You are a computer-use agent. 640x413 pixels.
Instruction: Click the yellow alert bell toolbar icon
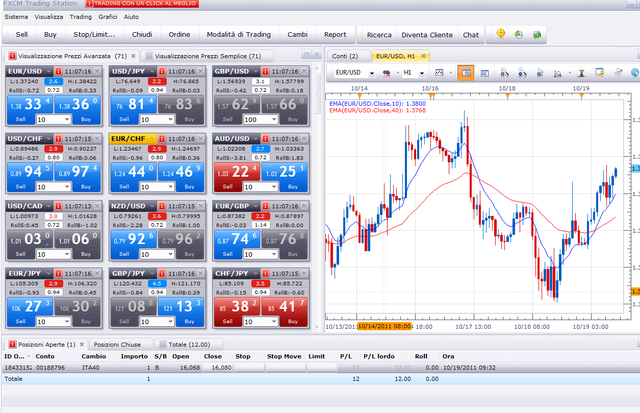(500, 34)
